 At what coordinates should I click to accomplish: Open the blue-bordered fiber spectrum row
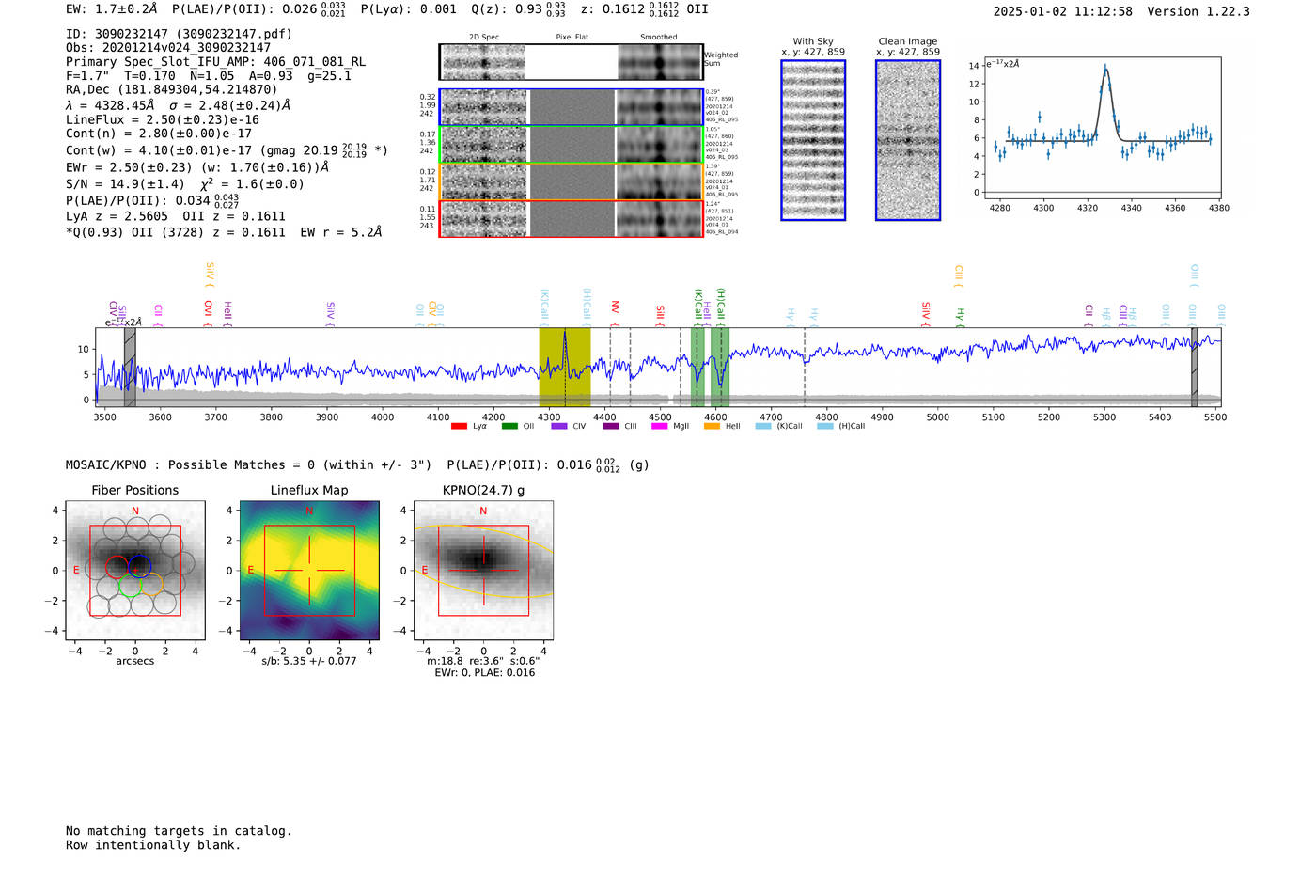(x=572, y=107)
